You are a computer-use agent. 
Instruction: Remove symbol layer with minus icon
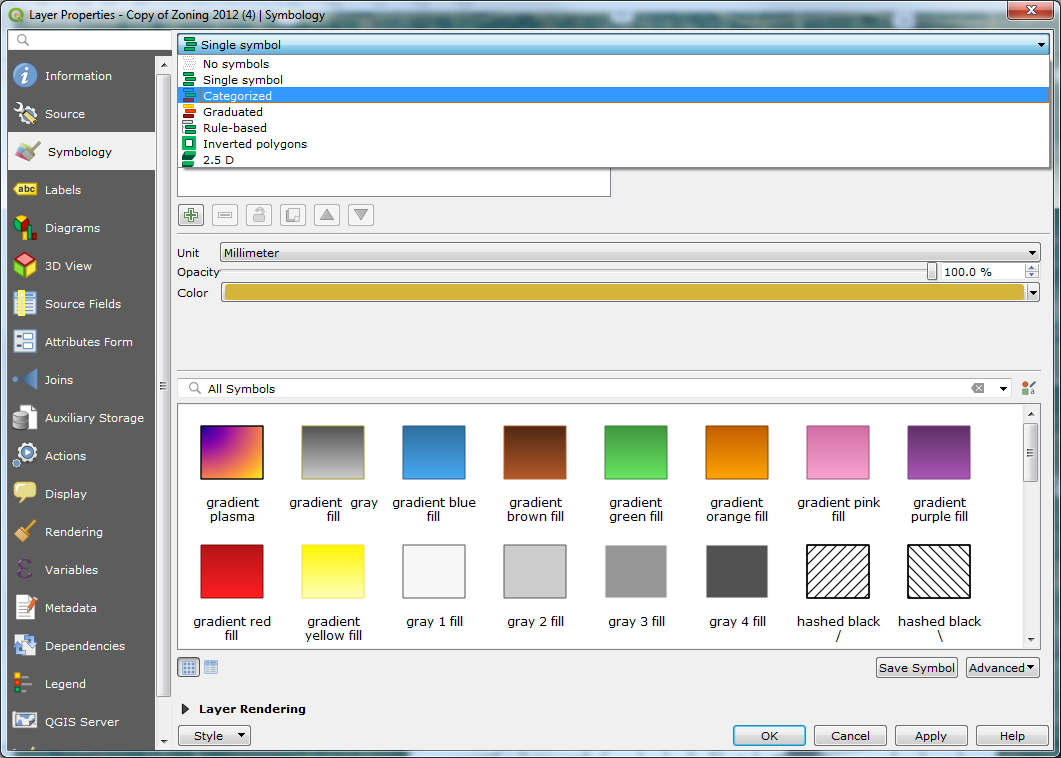(x=225, y=215)
